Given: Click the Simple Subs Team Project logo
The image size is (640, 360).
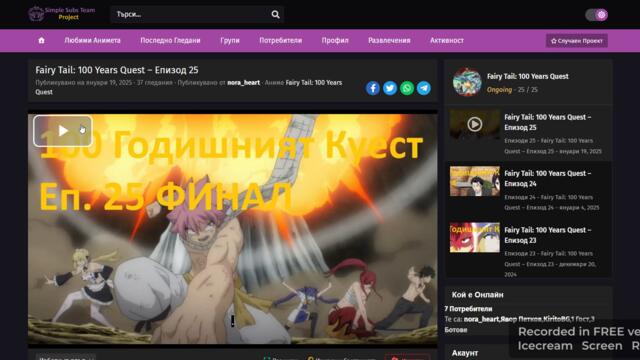Looking at the screenshot, I should click(x=62, y=14).
